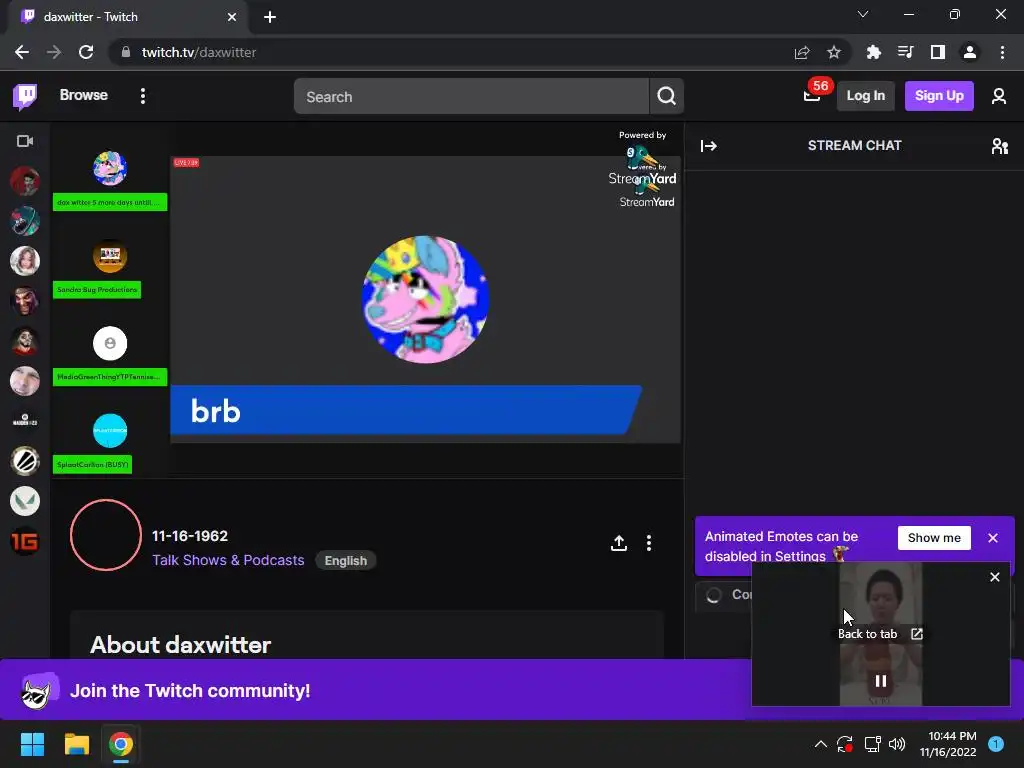Click Show me for animated emotes
This screenshot has width=1024, height=768.
934,537
